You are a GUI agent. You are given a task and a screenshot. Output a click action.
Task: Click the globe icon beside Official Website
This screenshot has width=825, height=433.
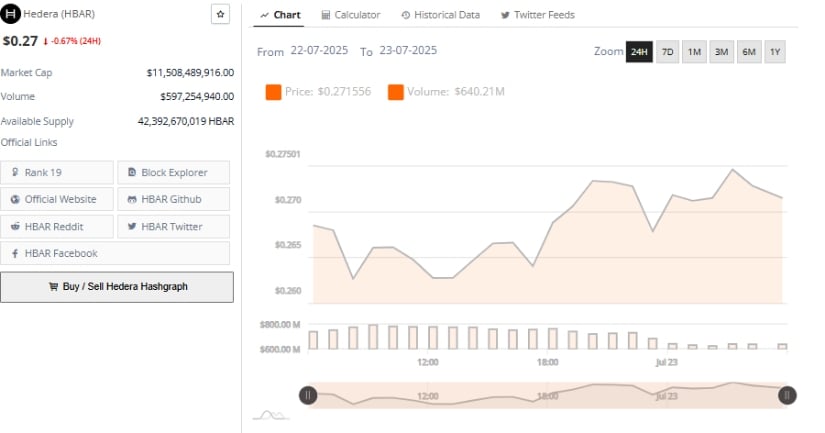coord(15,199)
